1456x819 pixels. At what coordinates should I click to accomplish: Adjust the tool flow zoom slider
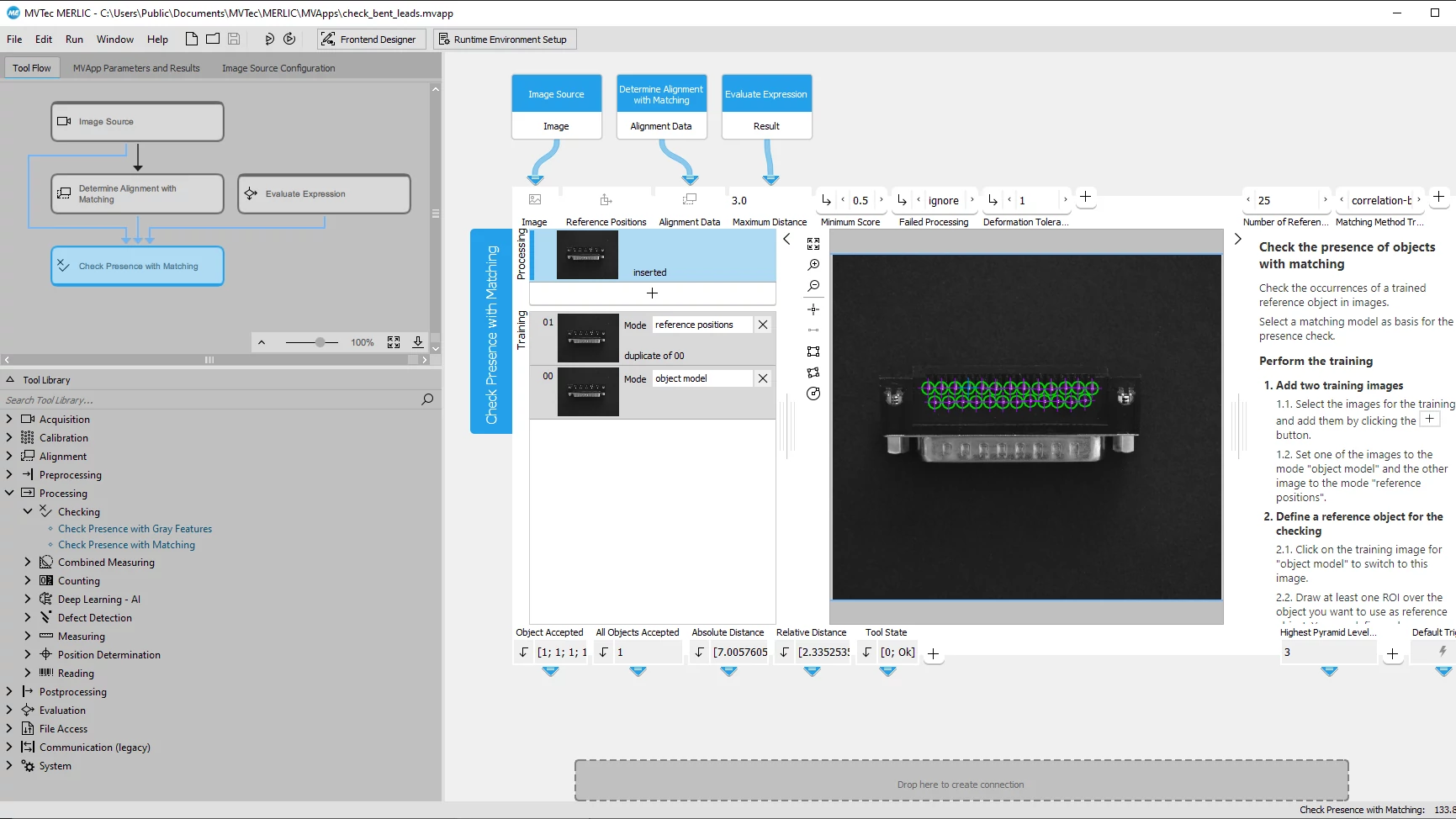tap(320, 342)
